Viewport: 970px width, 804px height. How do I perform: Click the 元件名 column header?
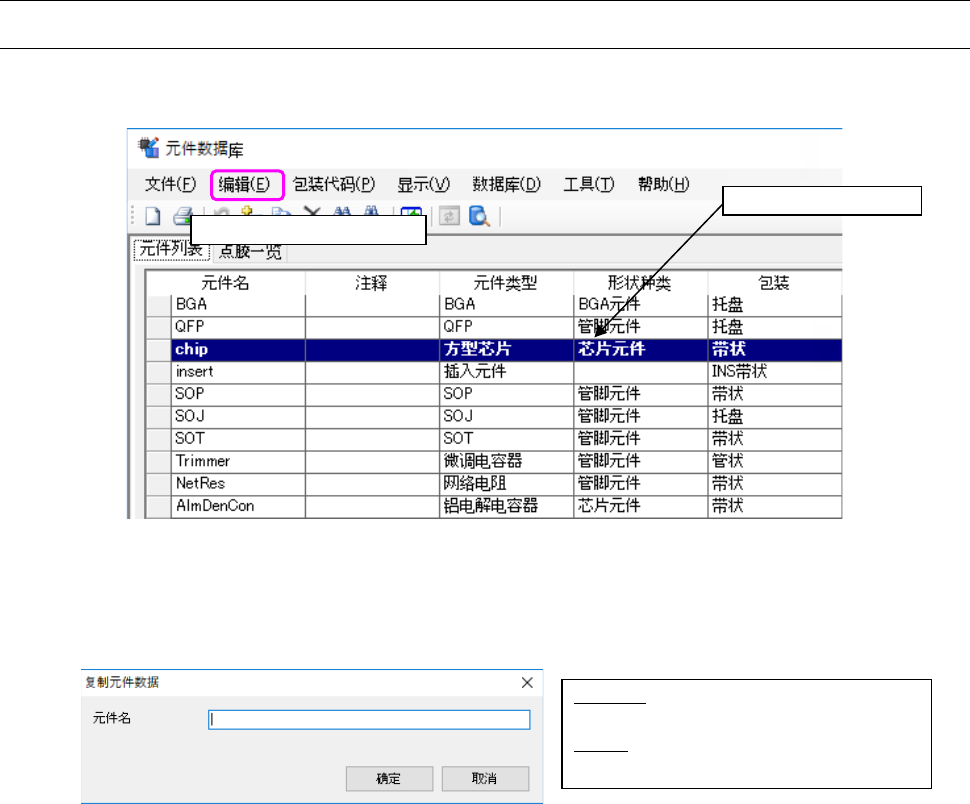point(225,283)
